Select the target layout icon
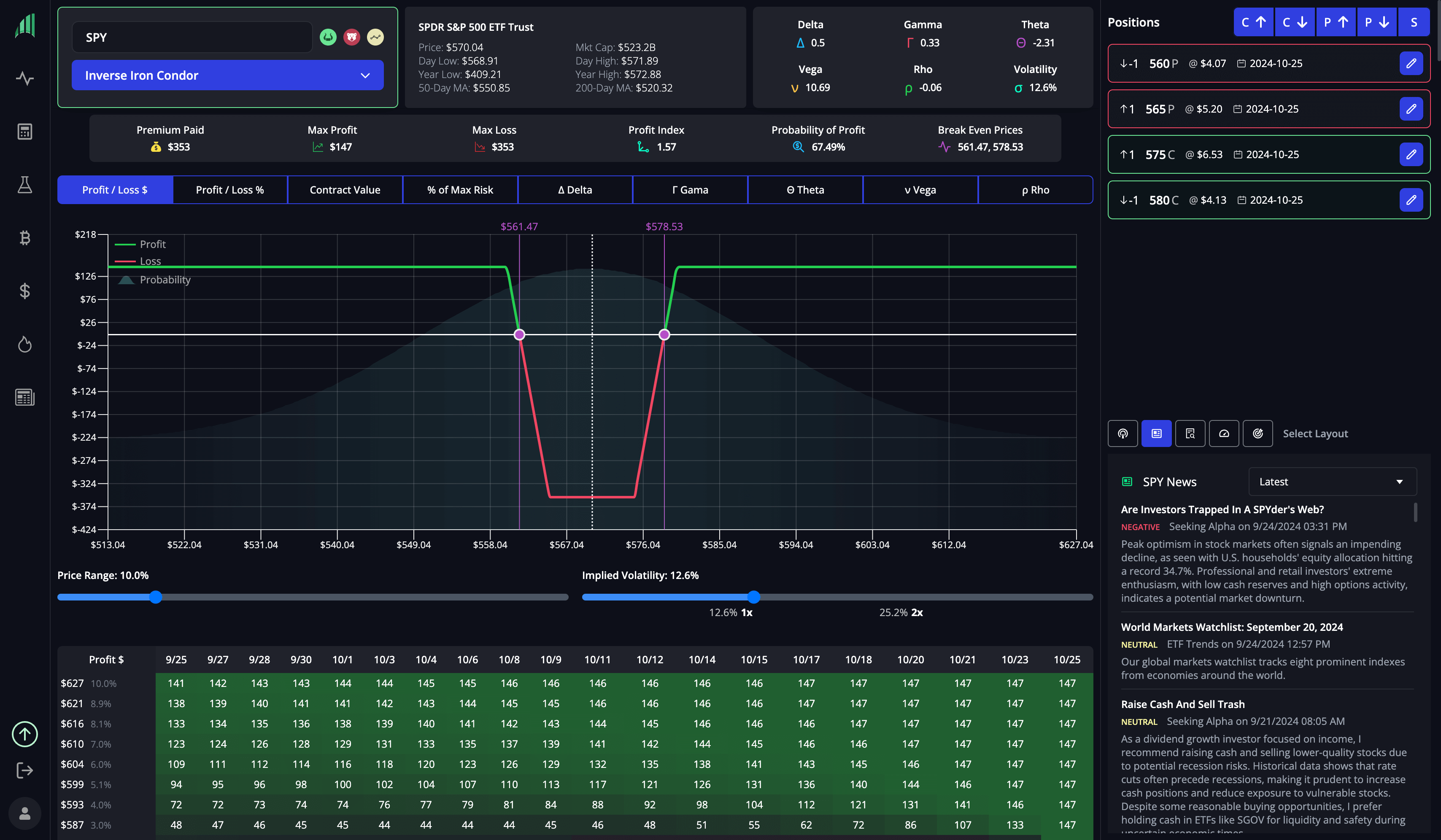The width and height of the screenshot is (1441, 840). click(1258, 434)
